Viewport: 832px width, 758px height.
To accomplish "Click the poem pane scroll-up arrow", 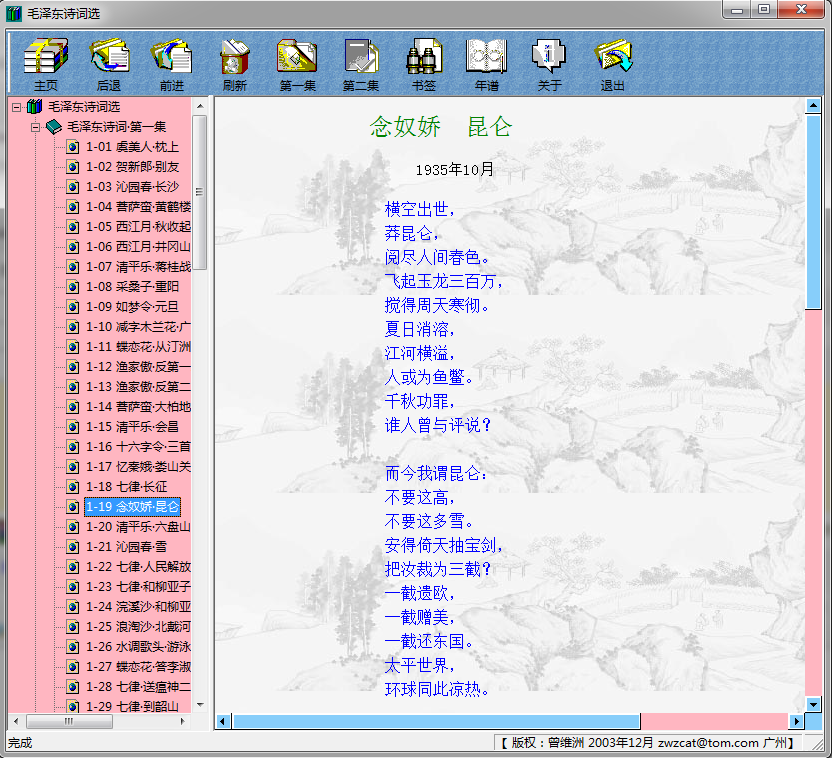I will click(813, 106).
